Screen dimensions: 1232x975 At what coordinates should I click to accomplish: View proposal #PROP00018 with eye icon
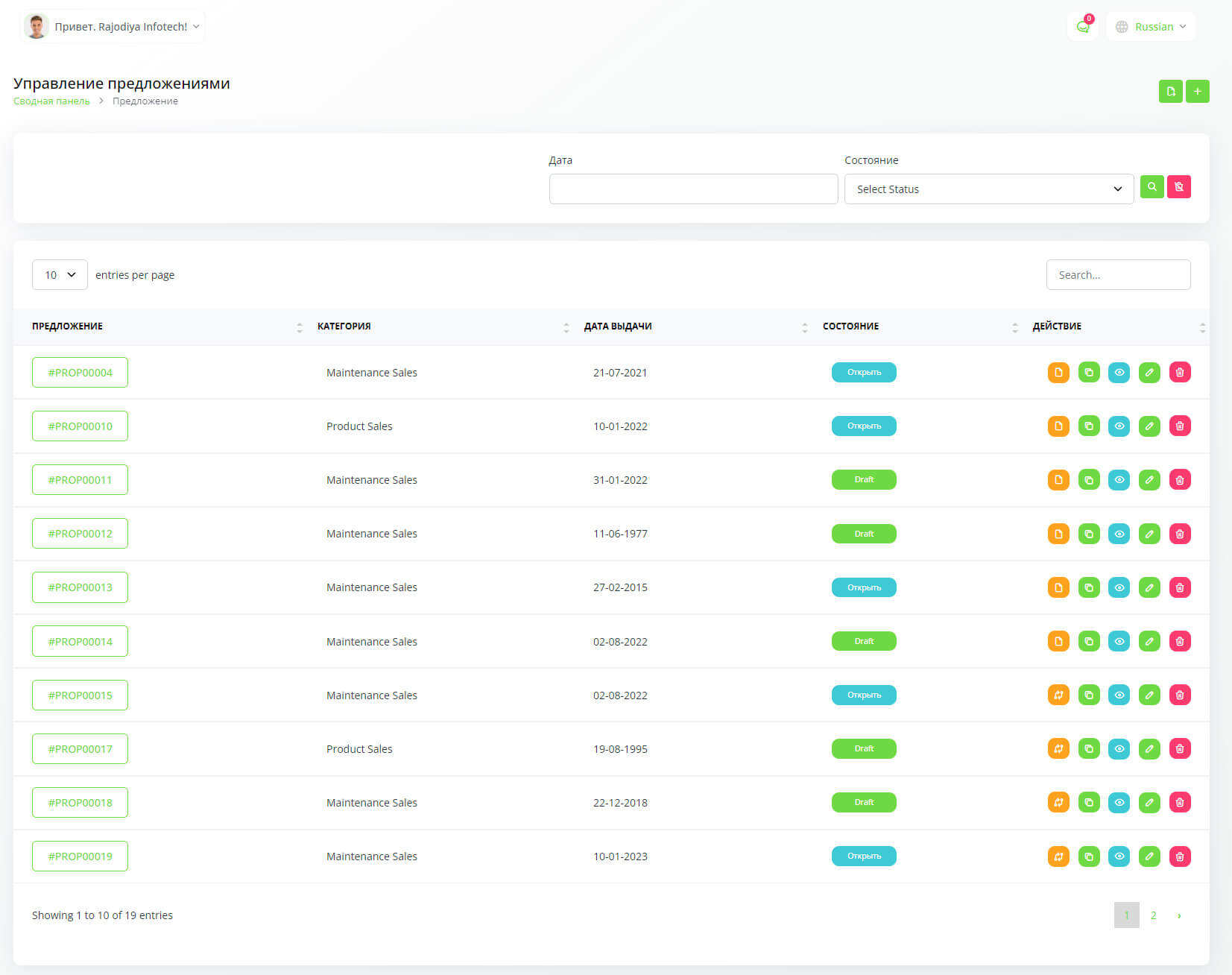pyautogui.click(x=1119, y=803)
